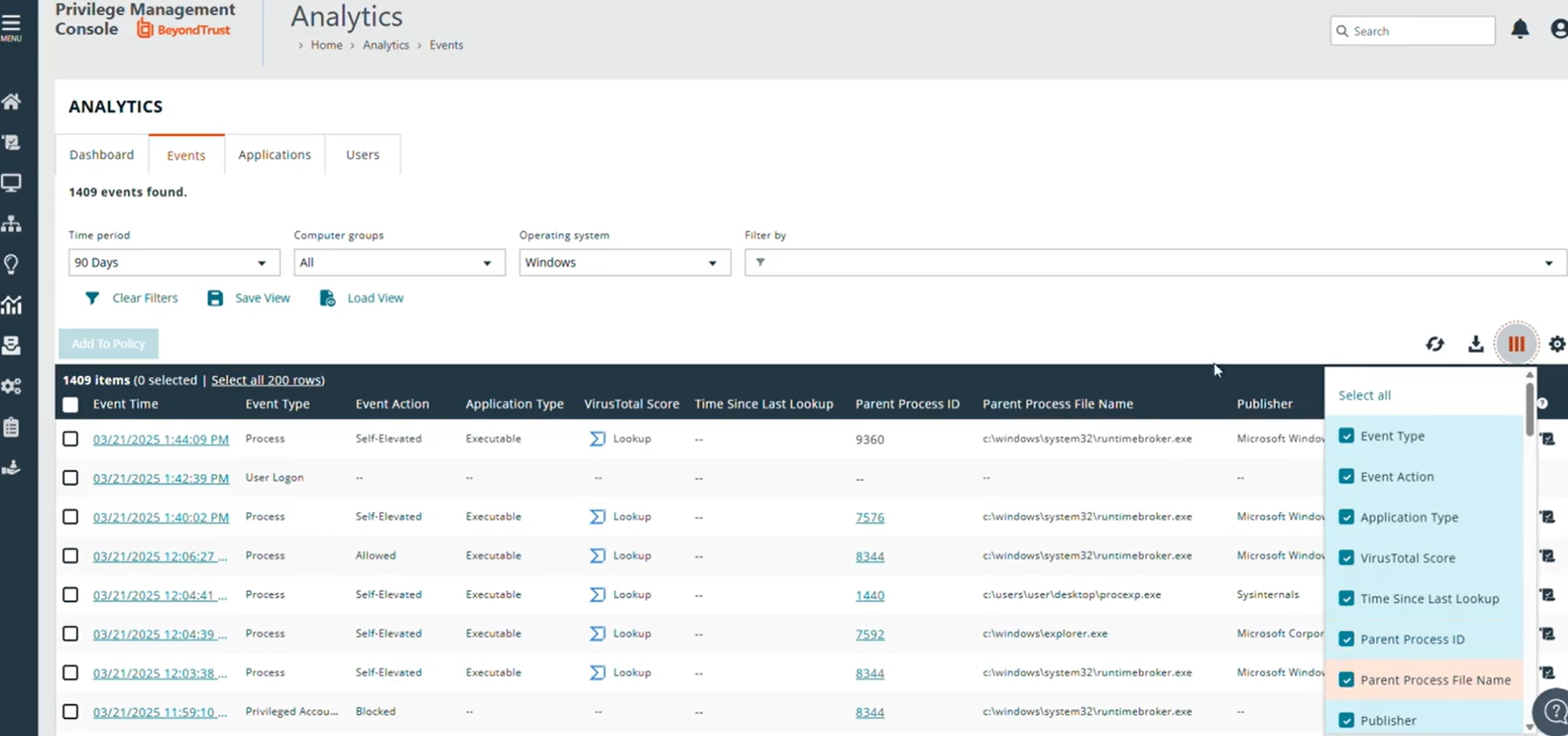Open the hamburger MENU icon
The width and height of the screenshot is (1568, 736).
pyautogui.click(x=12, y=25)
